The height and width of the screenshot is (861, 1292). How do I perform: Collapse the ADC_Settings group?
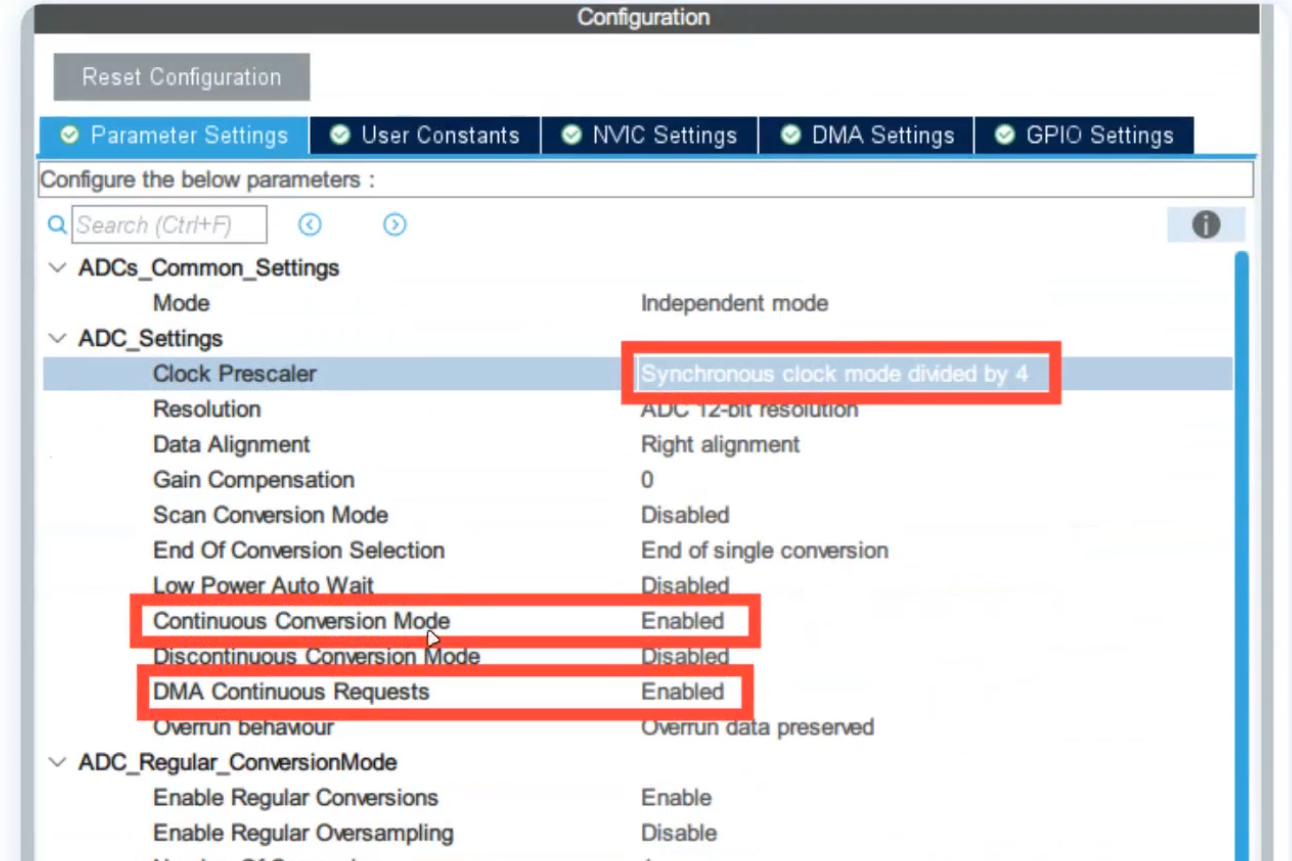[x=59, y=339]
